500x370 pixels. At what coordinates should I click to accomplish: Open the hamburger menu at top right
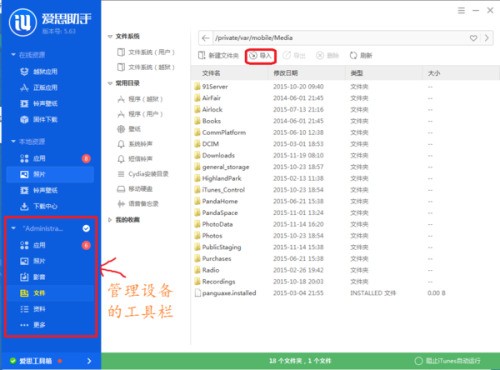[x=461, y=11]
